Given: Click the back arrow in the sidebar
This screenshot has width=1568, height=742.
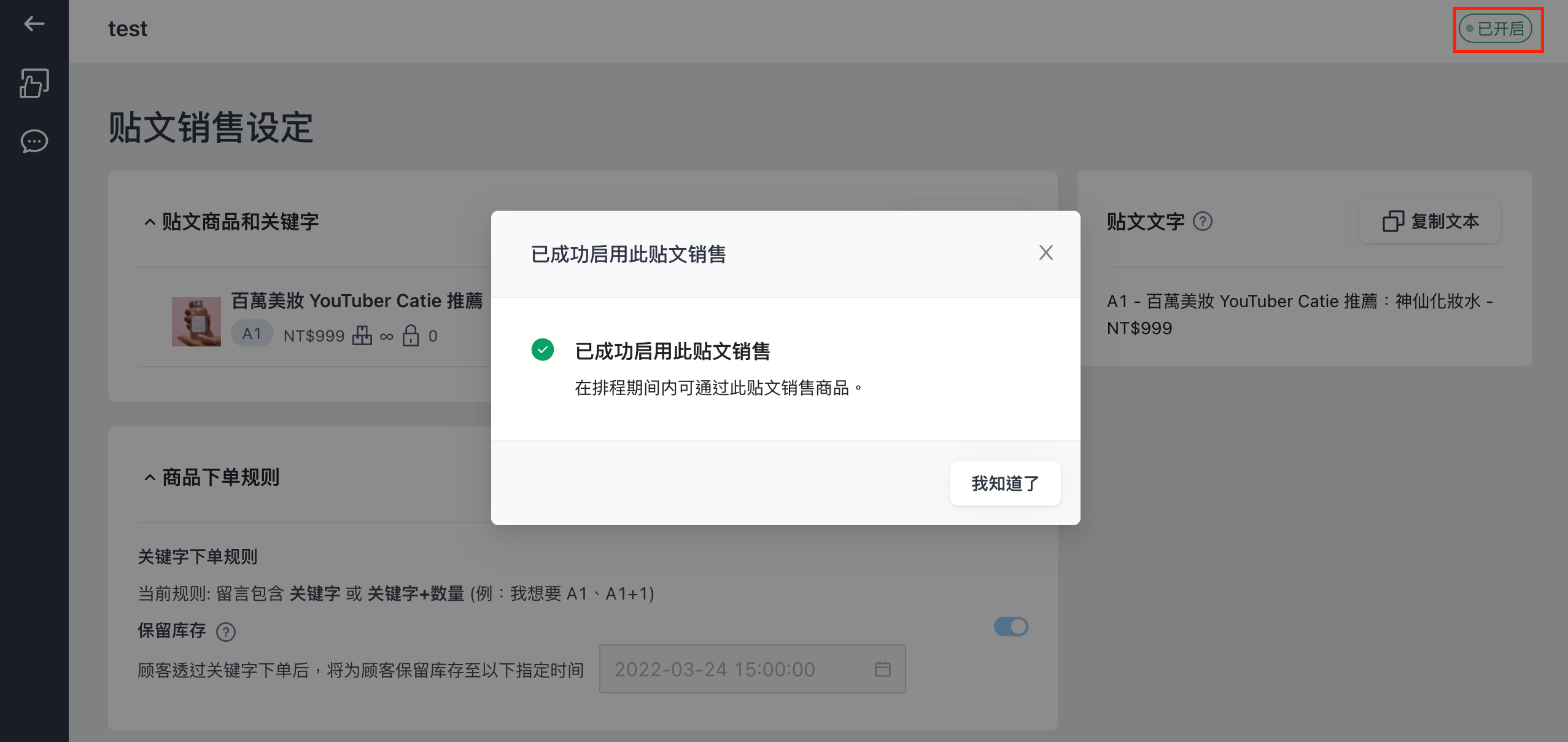Looking at the screenshot, I should pos(34,24).
